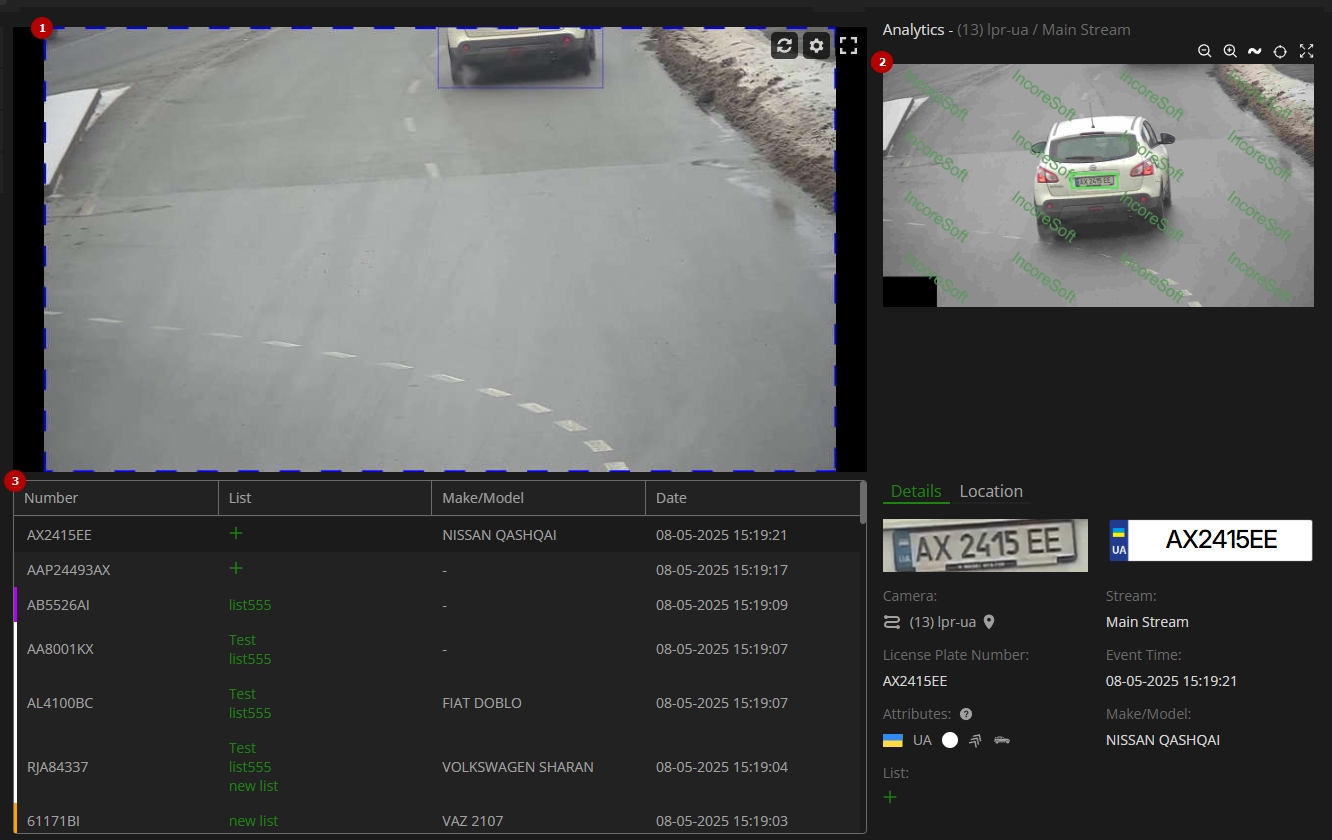Open the analytics vehicle snapshot image
The image size is (1332, 840).
coord(1098,185)
